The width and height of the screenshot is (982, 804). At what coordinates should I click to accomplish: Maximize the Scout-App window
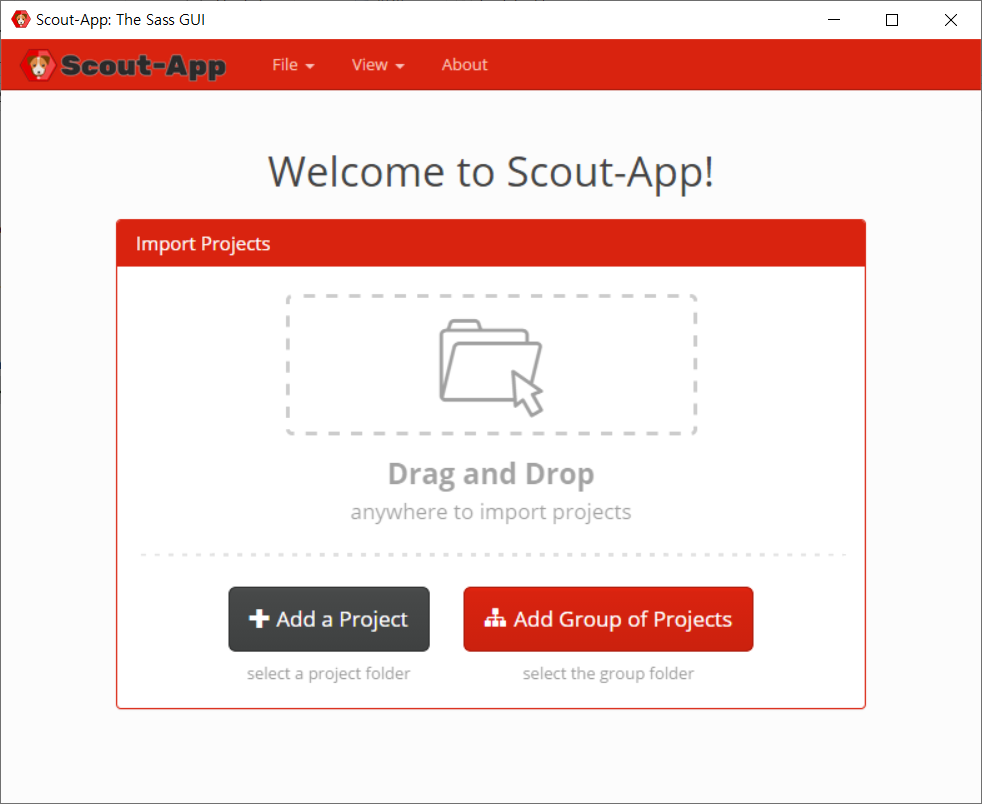point(892,19)
